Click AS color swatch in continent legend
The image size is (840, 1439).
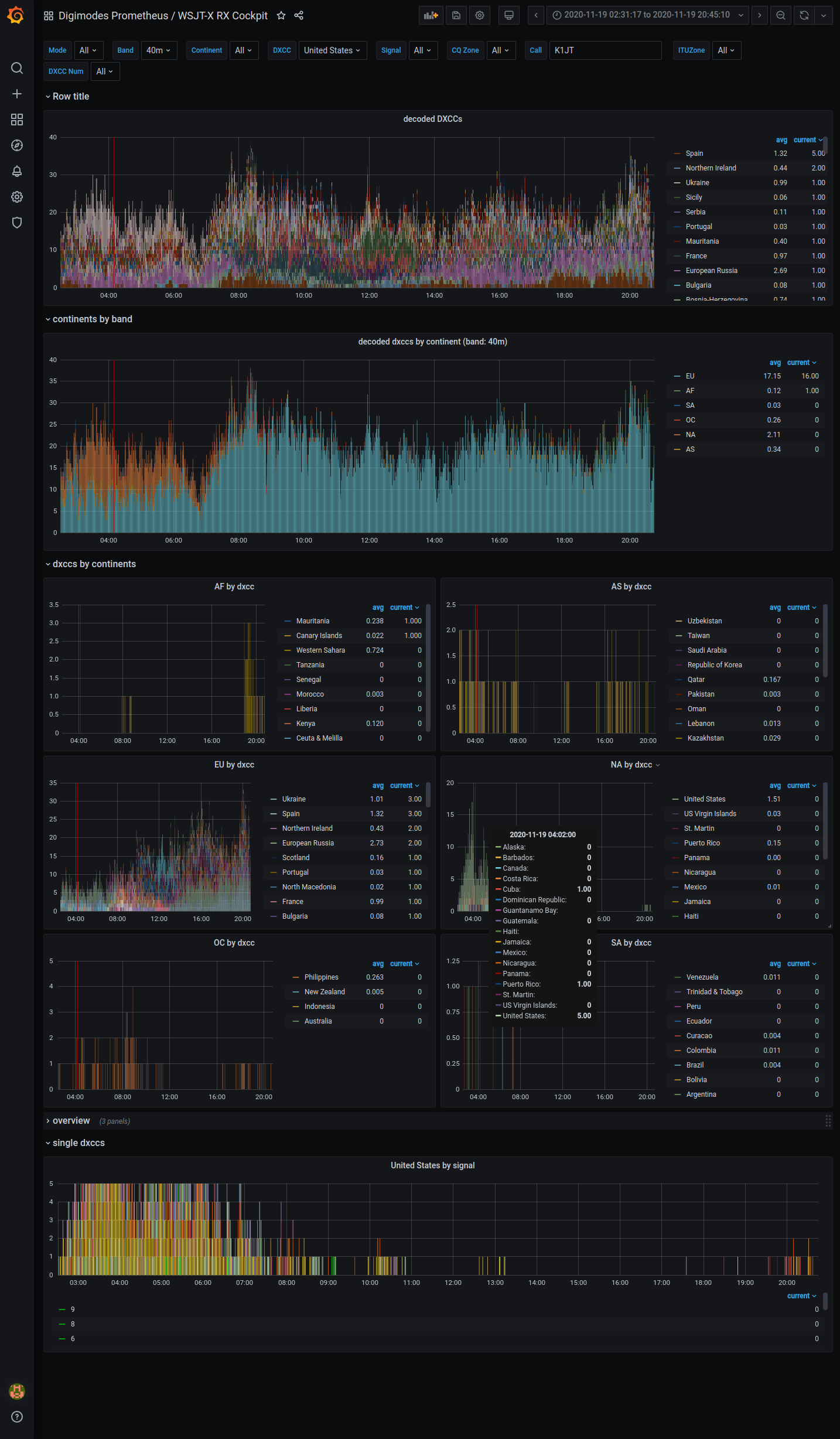[x=677, y=449]
